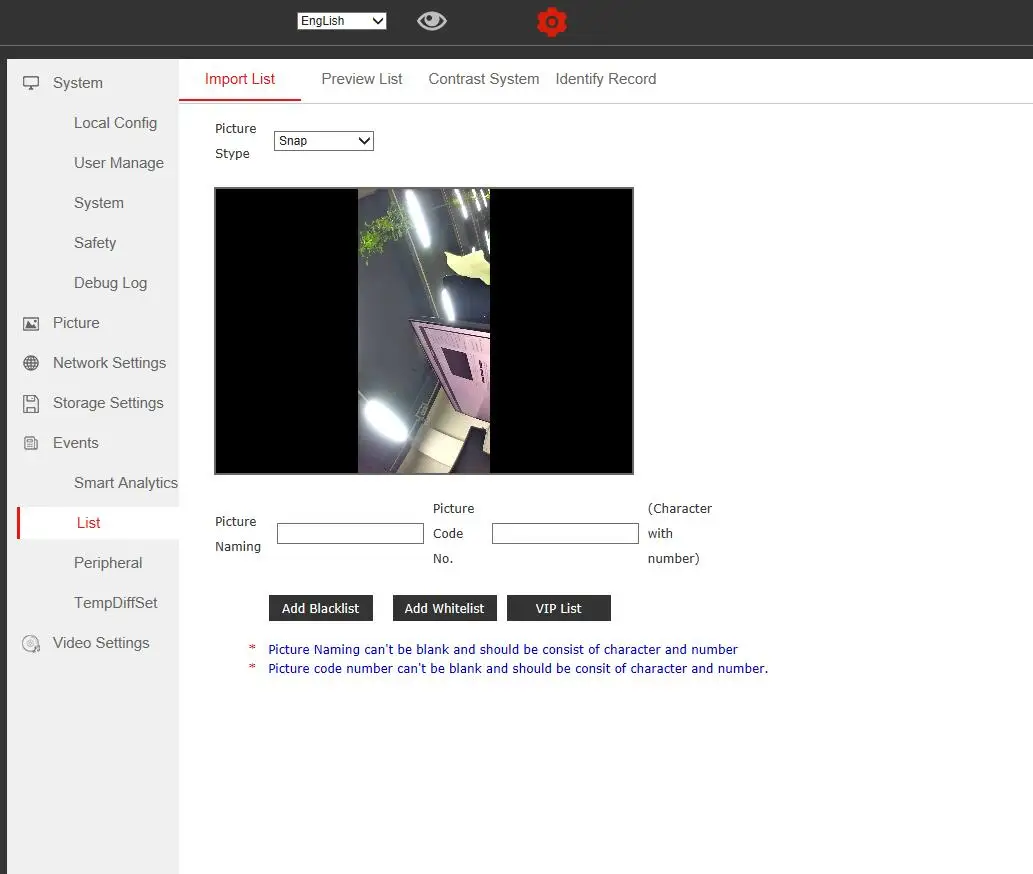The width and height of the screenshot is (1033, 874).
Task: Switch to the Preview List tab
Action: [x=361, y=79]
